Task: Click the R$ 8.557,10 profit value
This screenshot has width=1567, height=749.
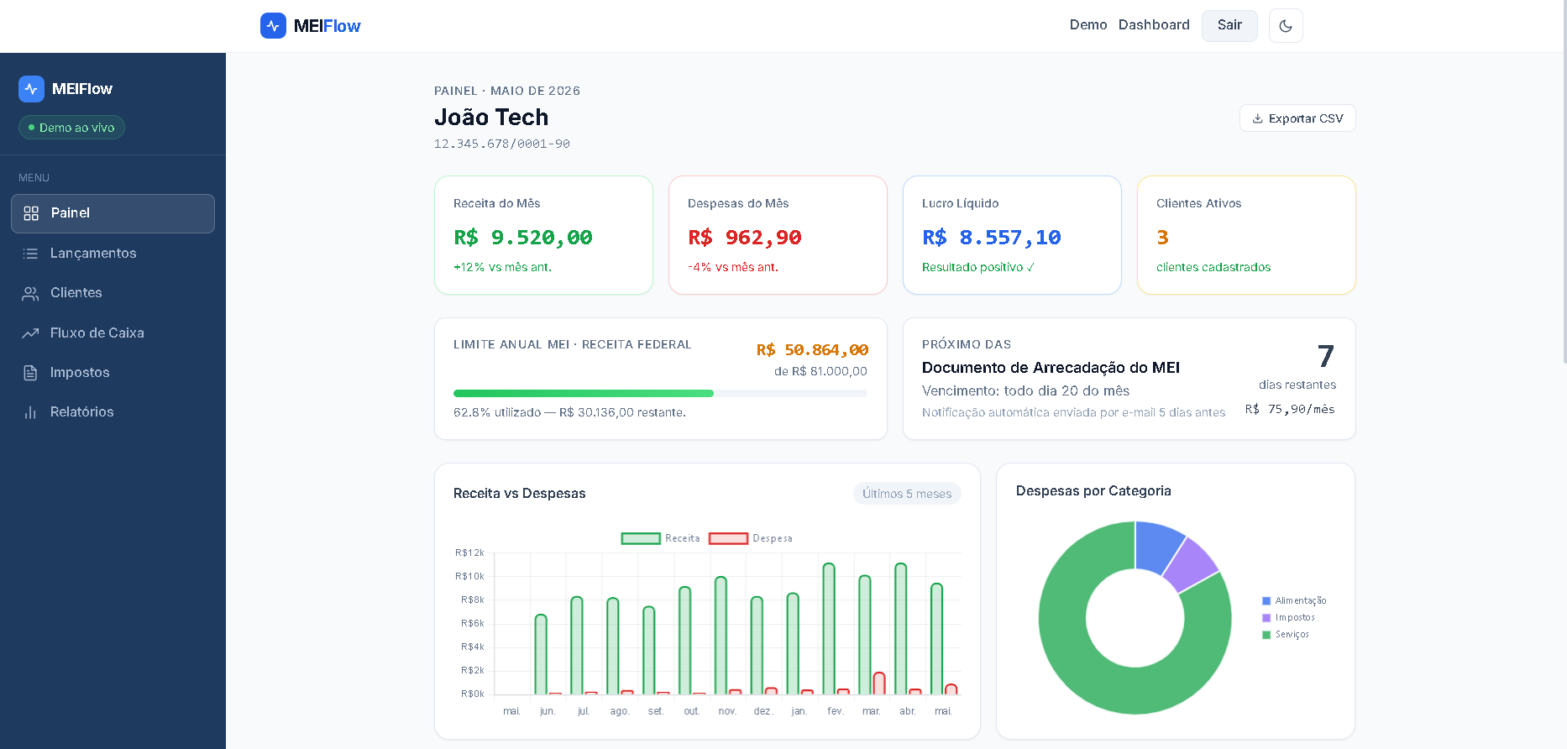Action: click(991, 238)
